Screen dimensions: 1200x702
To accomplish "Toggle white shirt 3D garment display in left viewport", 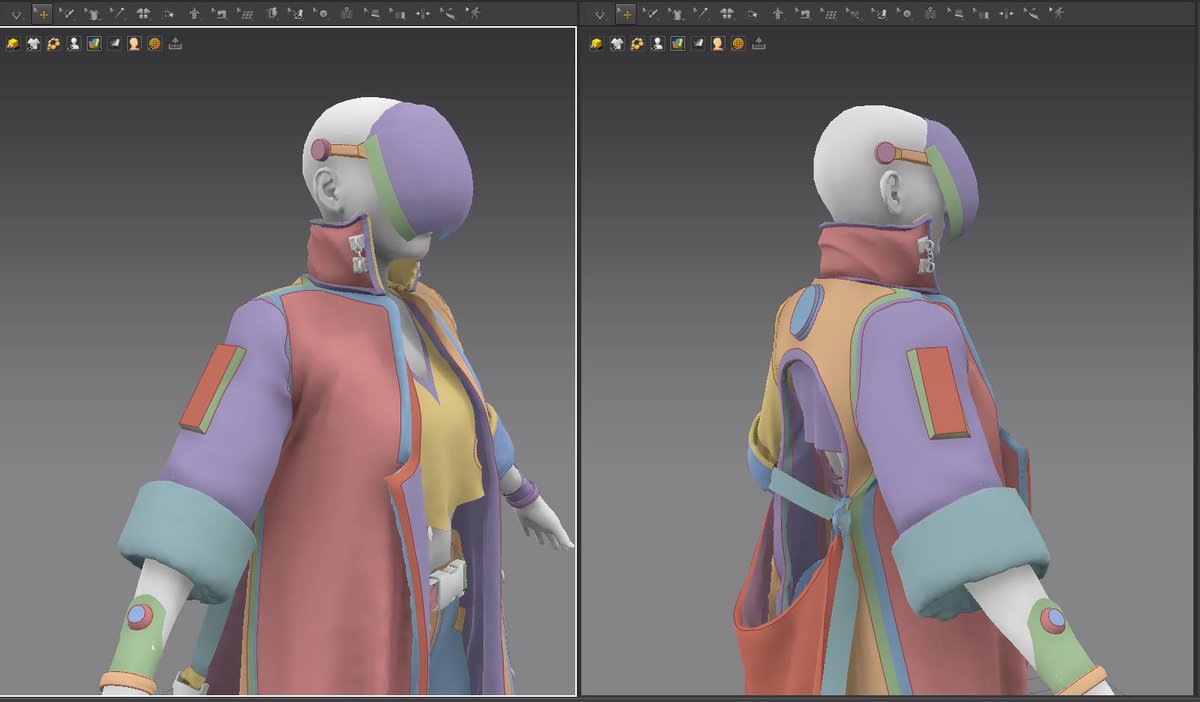I will click(x=33, y=44).
